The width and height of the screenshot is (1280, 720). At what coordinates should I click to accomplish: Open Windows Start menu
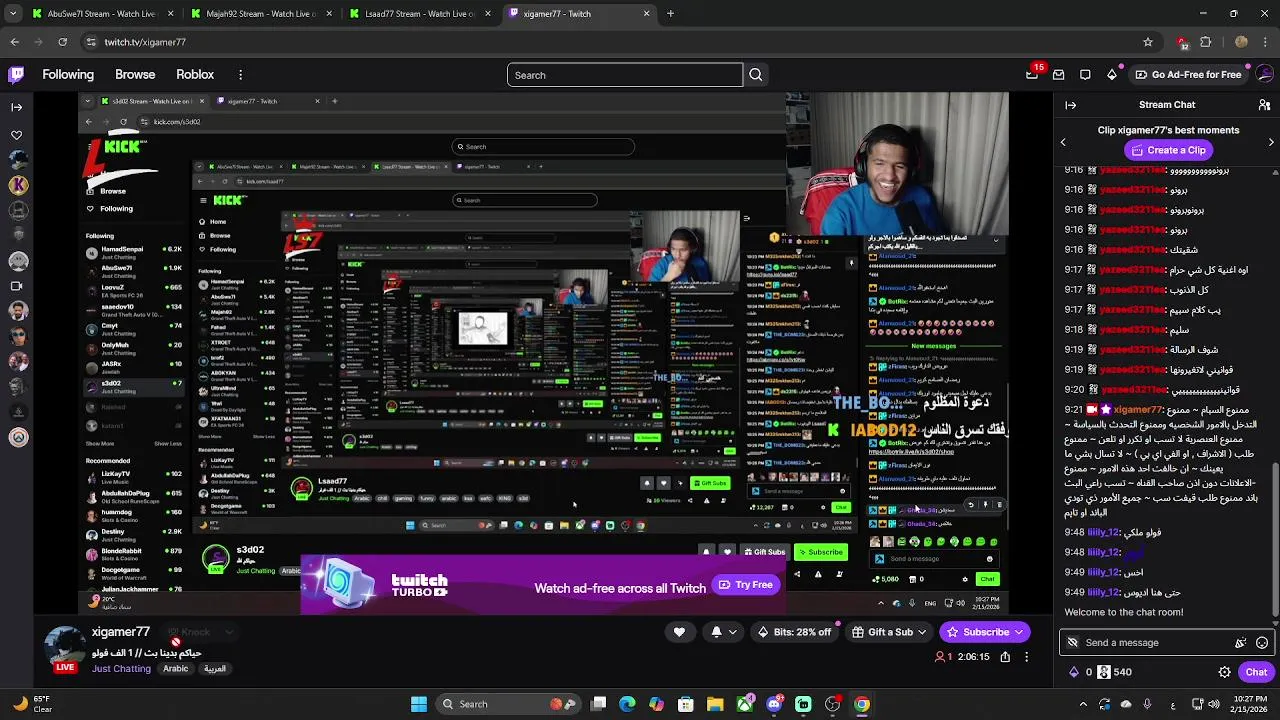419,704
